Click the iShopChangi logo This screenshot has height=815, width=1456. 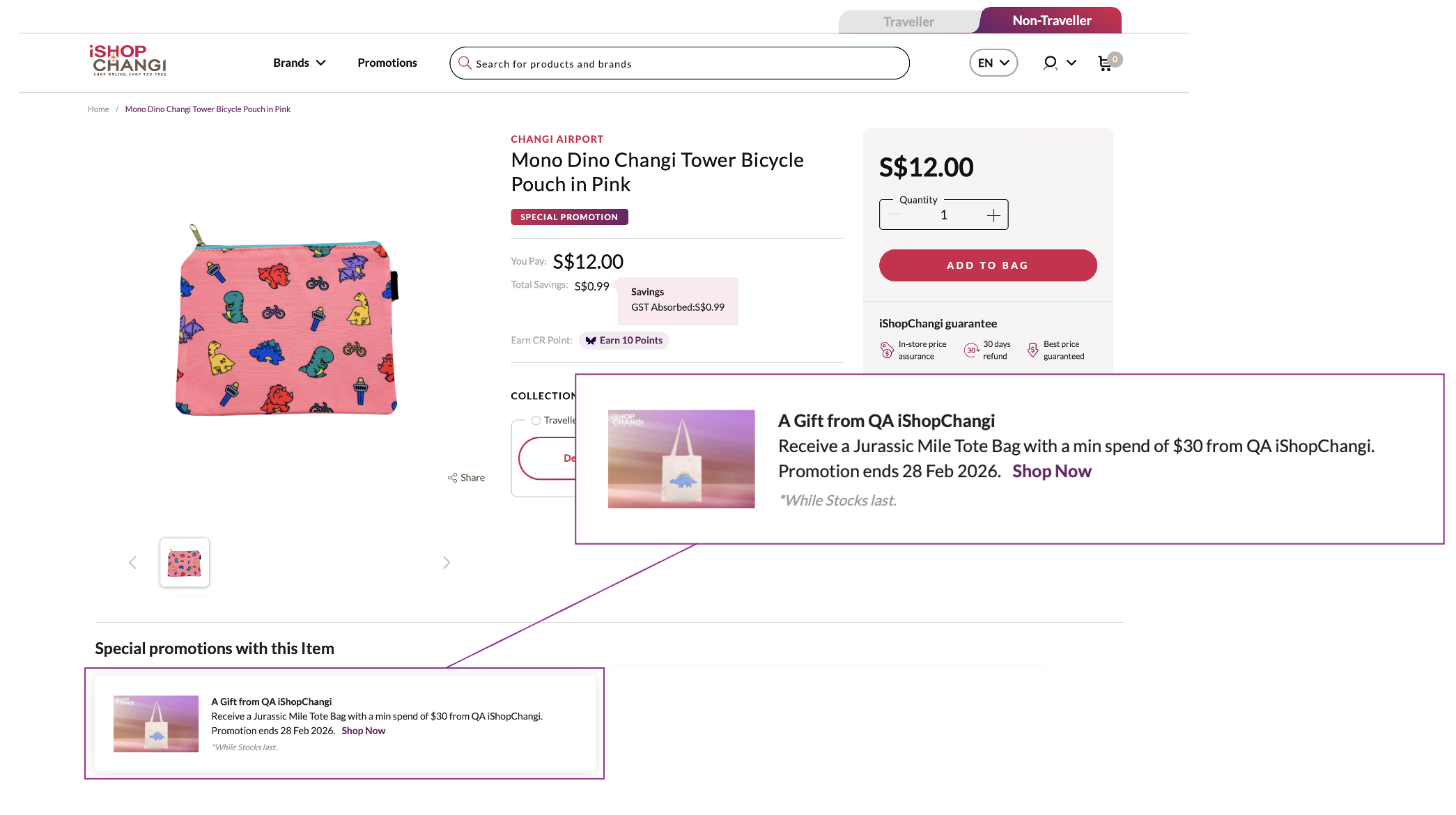129,61
